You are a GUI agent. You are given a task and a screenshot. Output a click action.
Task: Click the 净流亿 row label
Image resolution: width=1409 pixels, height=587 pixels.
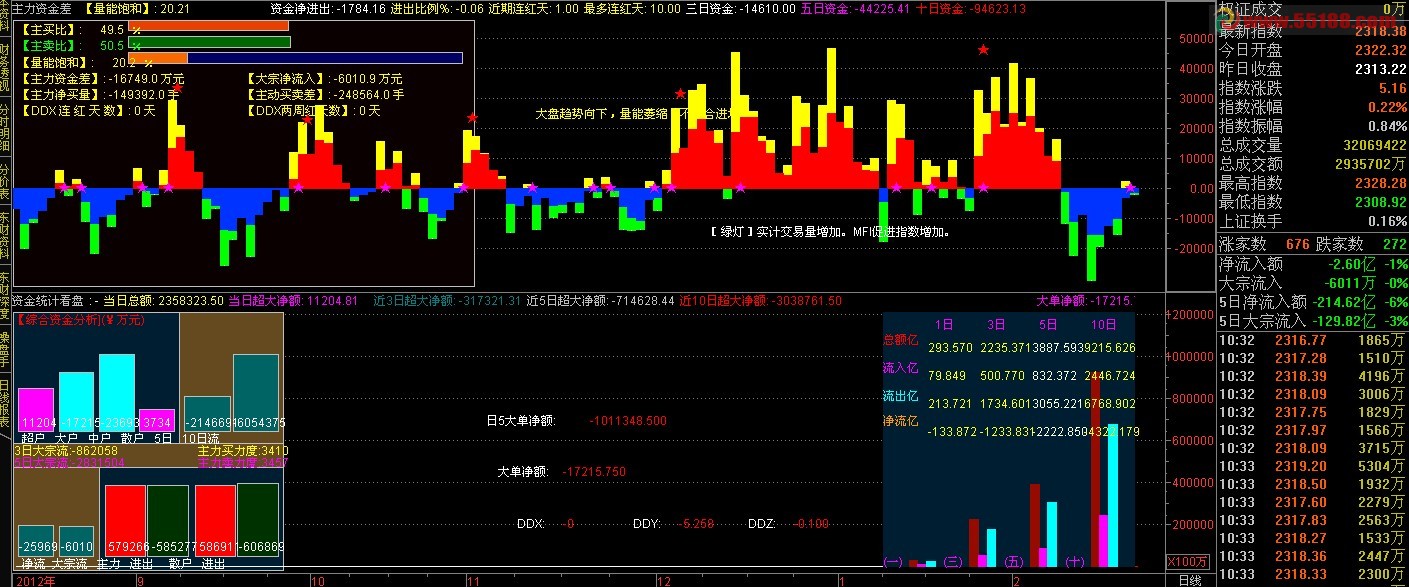pyautogui.click(x=900, y=422)
